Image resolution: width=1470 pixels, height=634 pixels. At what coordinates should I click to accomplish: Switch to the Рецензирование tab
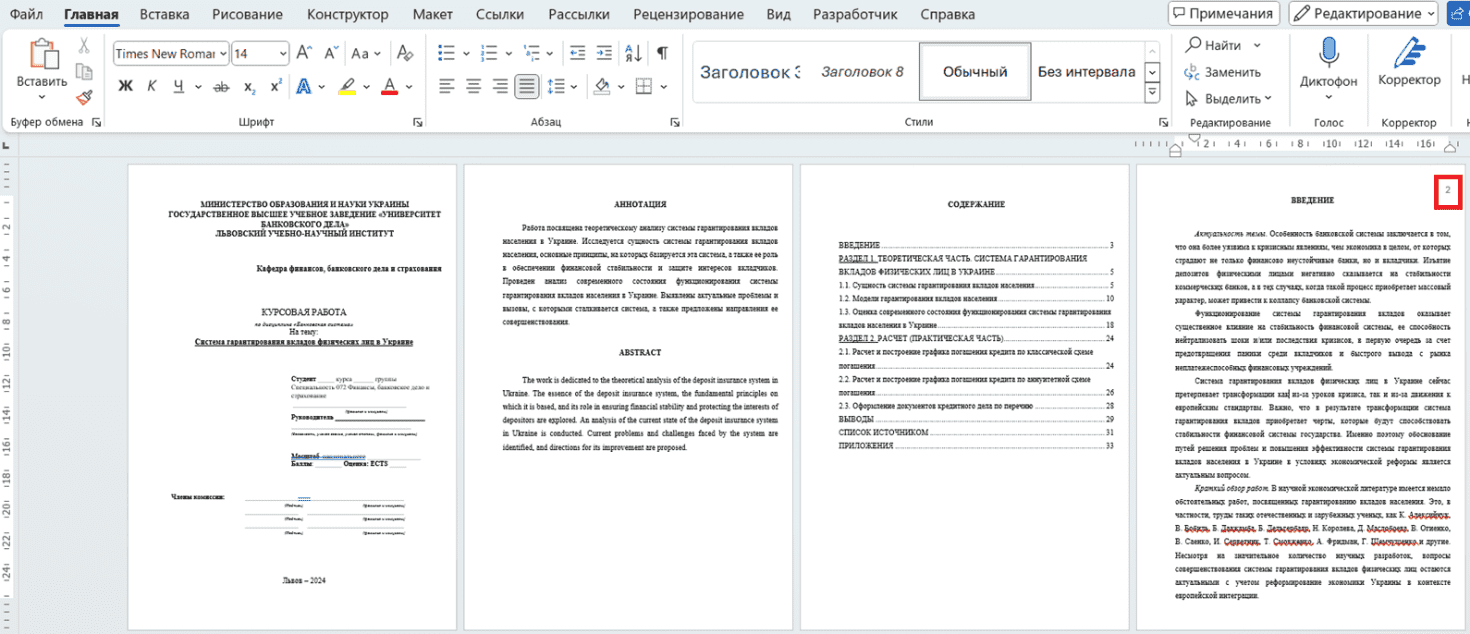coord(688,15)
